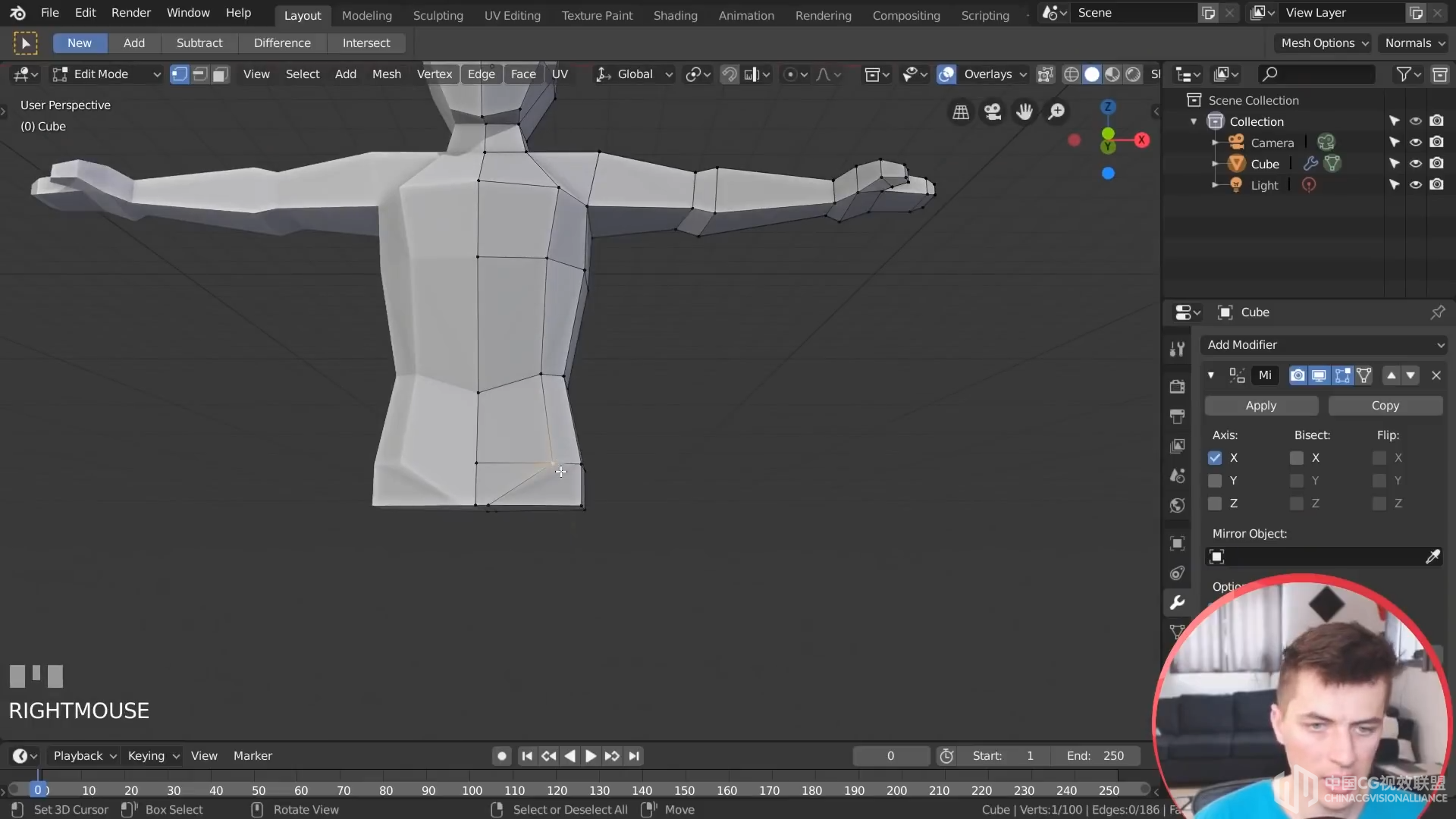Hide the Light in viewport eye icon
This screenshot has height=819, width=1456.
1416,185
